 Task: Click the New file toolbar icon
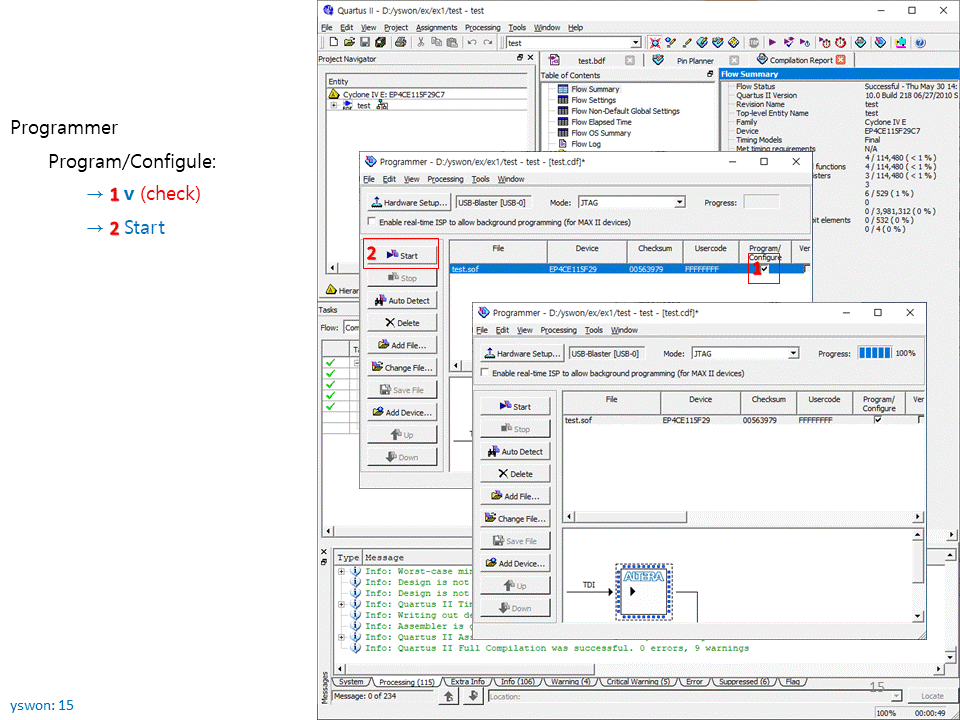(334, 42)
